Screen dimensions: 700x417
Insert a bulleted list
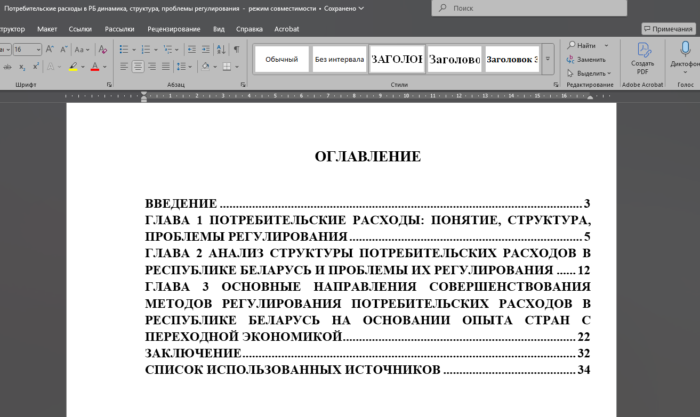coord(124,49)
